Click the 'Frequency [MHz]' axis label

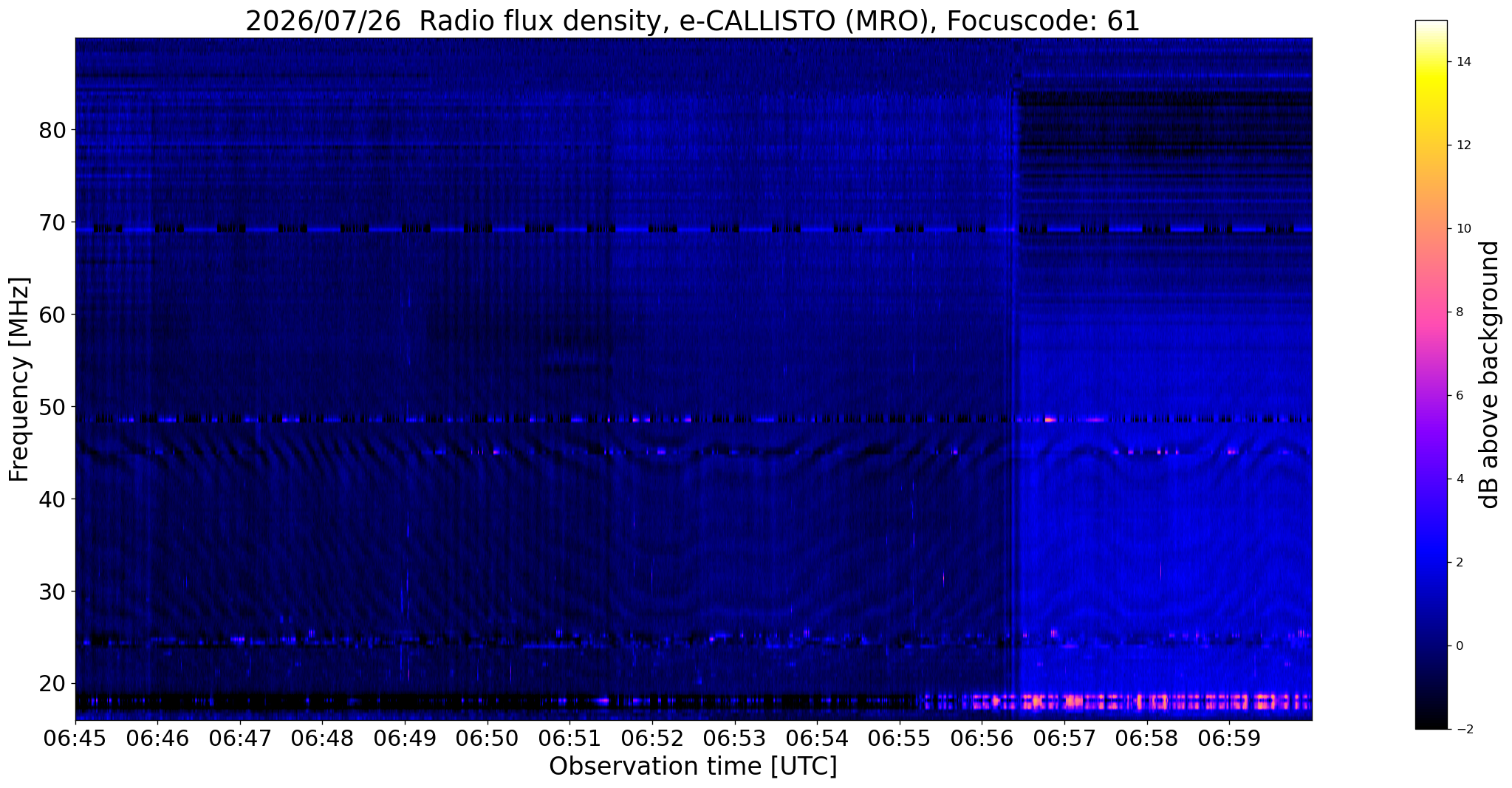tap(20, 379)
